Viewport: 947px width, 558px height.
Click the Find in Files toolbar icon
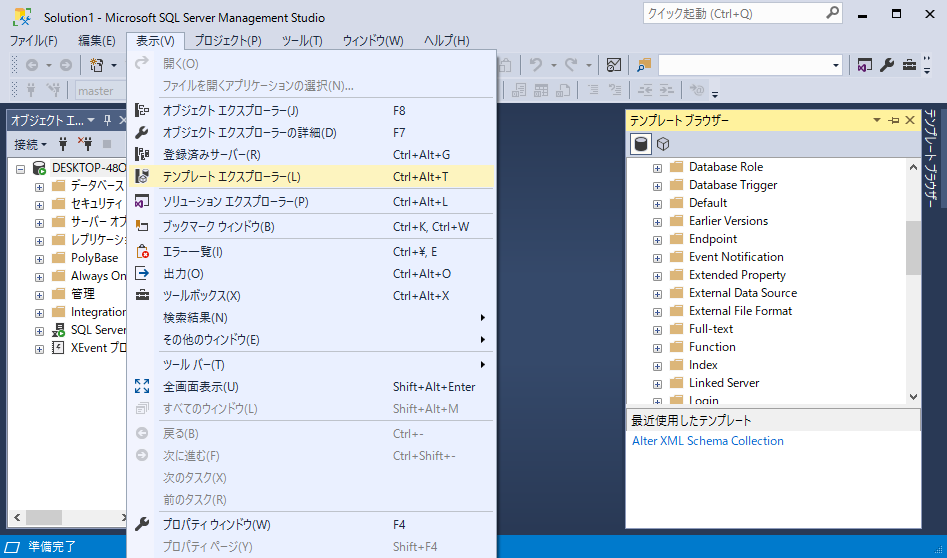pyautogui.click(x=644, y=65)
